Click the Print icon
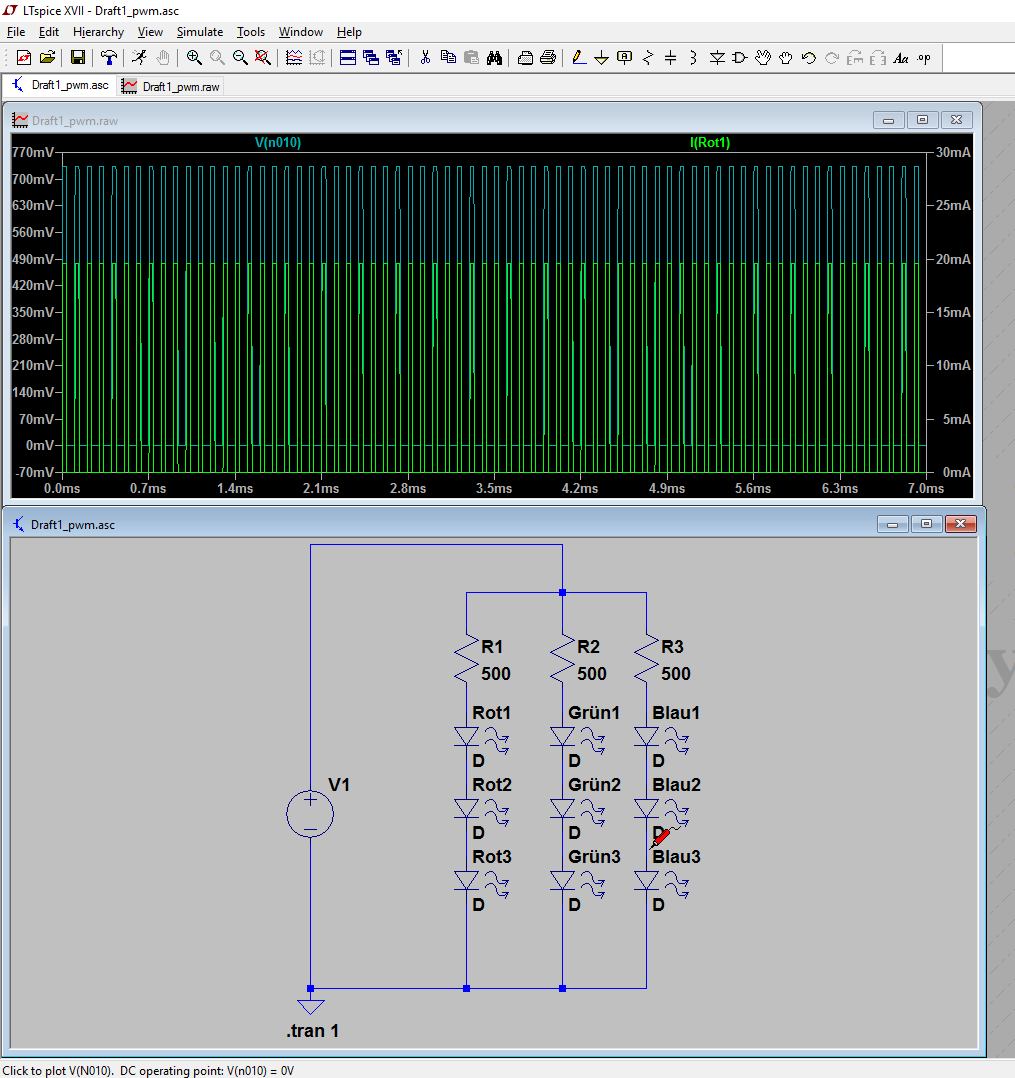Image resolution: width=1015 pixels, height=1078 pixels. [548, 58]
